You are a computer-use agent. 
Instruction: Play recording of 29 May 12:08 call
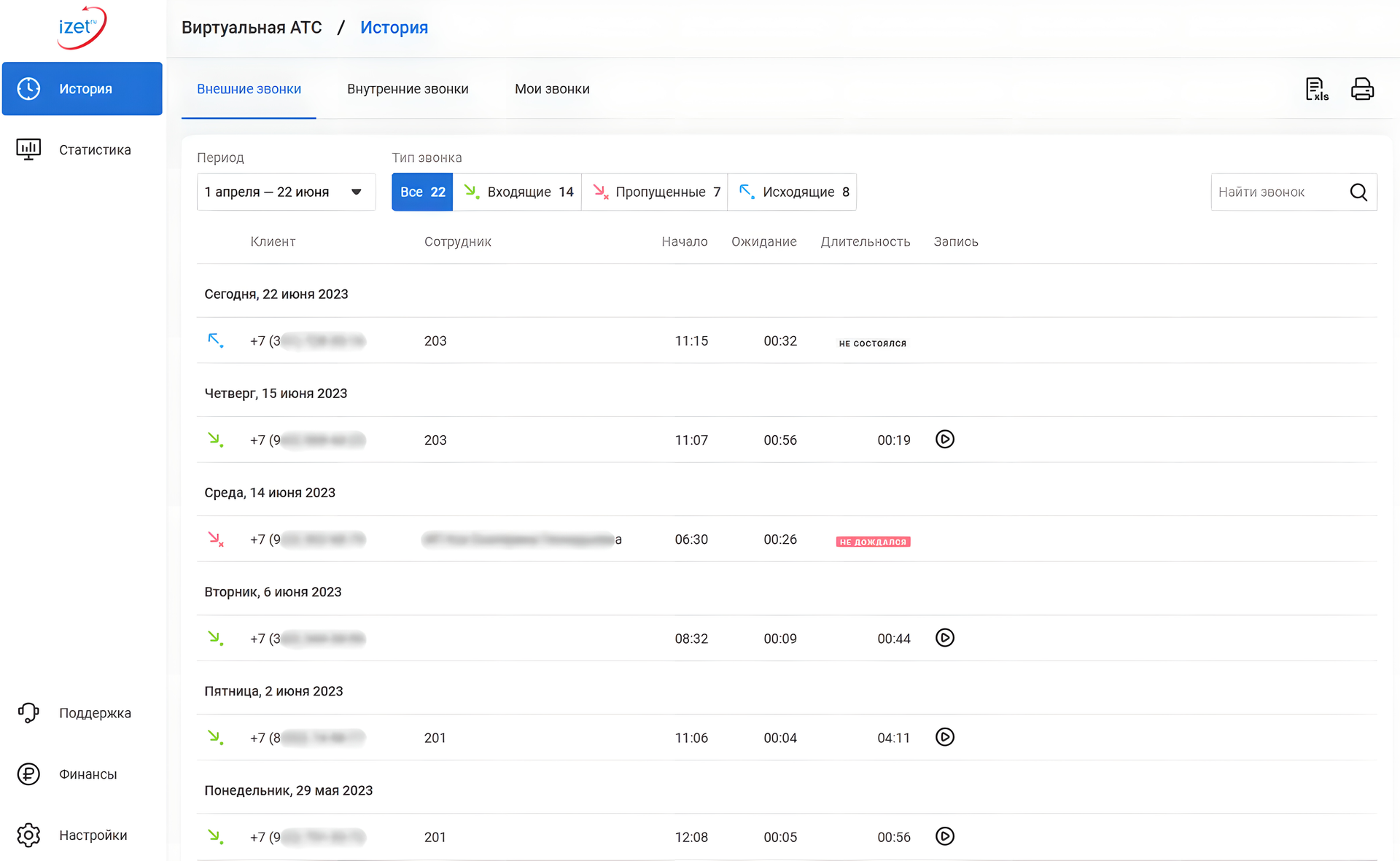click(945, 836)
